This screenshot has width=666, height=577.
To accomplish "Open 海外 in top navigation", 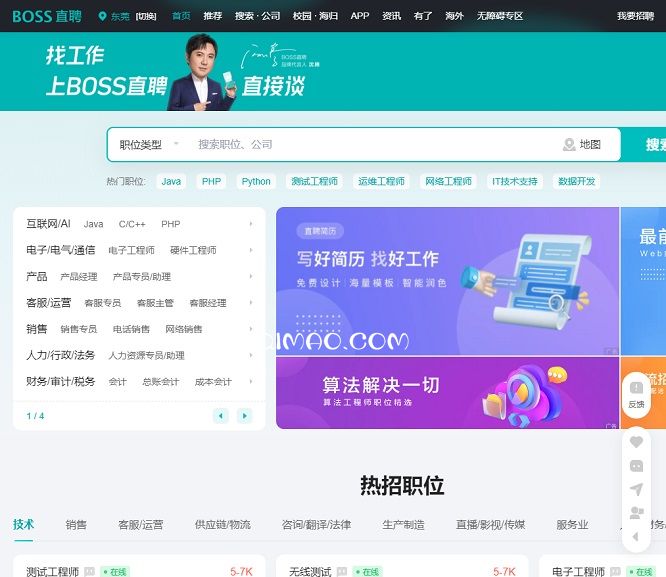I will coord(454,16).
